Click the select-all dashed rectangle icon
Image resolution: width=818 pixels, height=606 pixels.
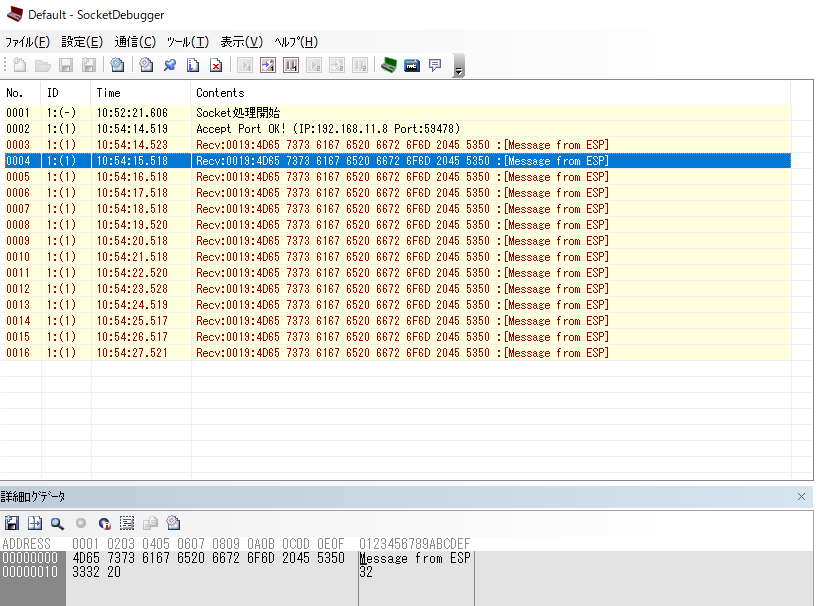coord(127,523)
